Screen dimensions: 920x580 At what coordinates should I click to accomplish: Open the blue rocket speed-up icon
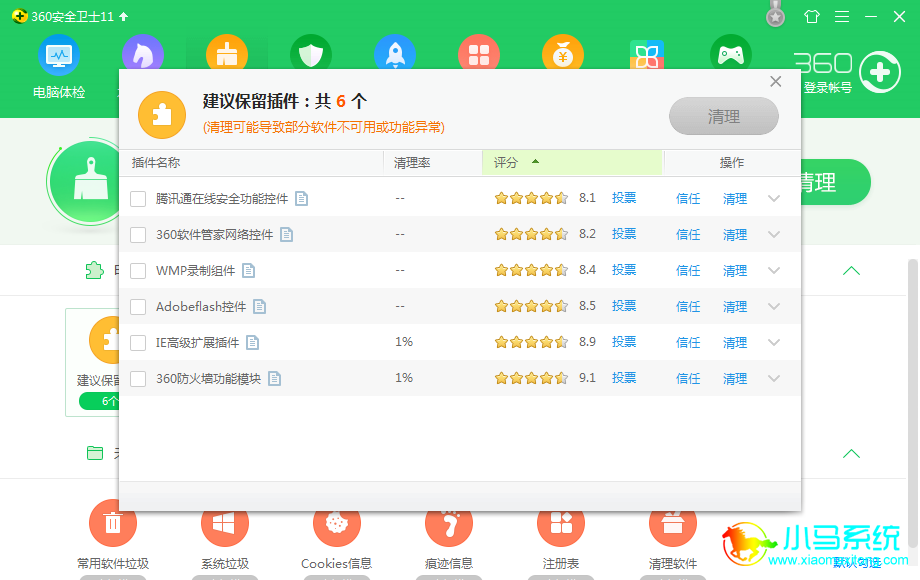[395, 53]
